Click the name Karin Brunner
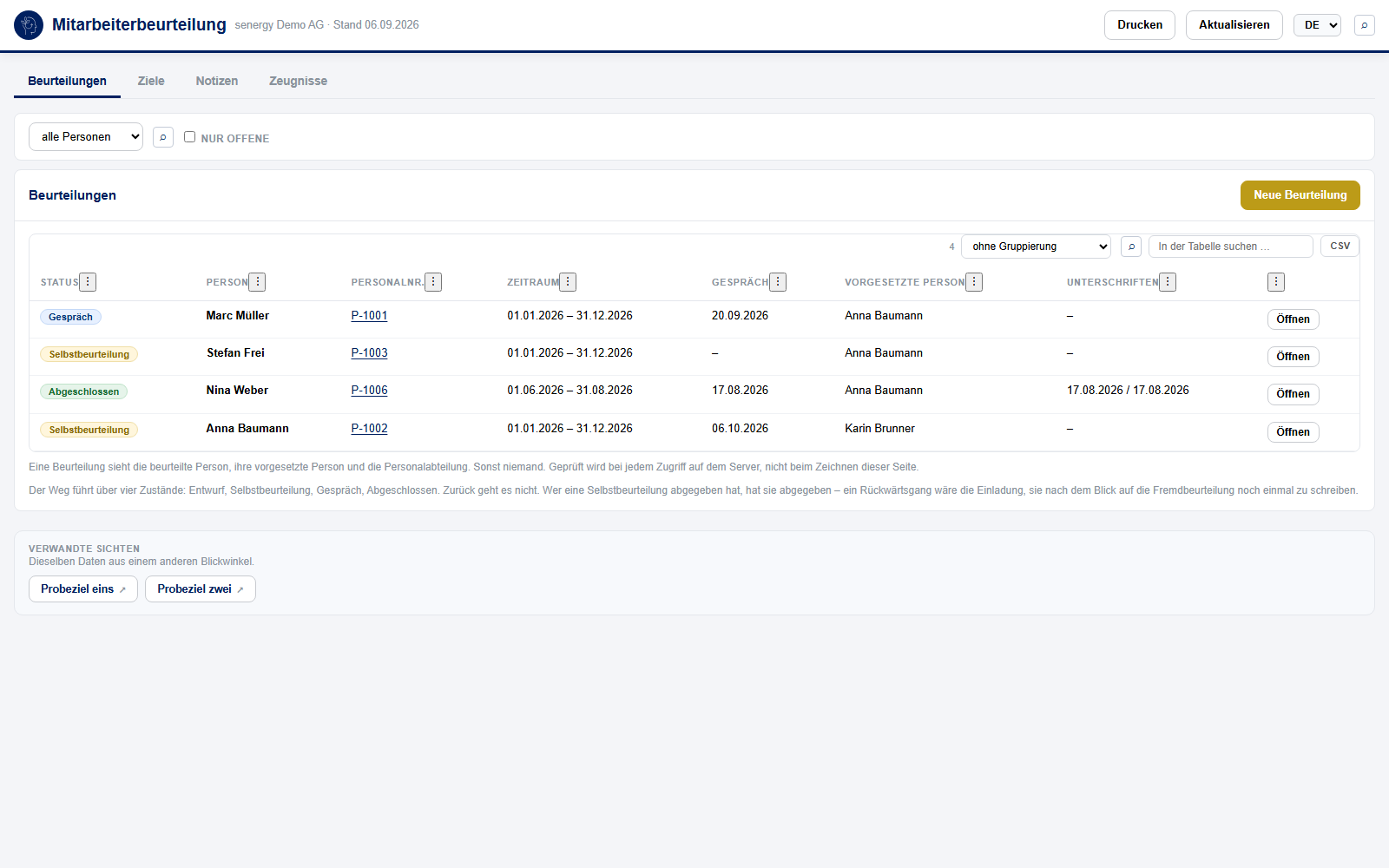1389x868 pixels. point(879,429)
